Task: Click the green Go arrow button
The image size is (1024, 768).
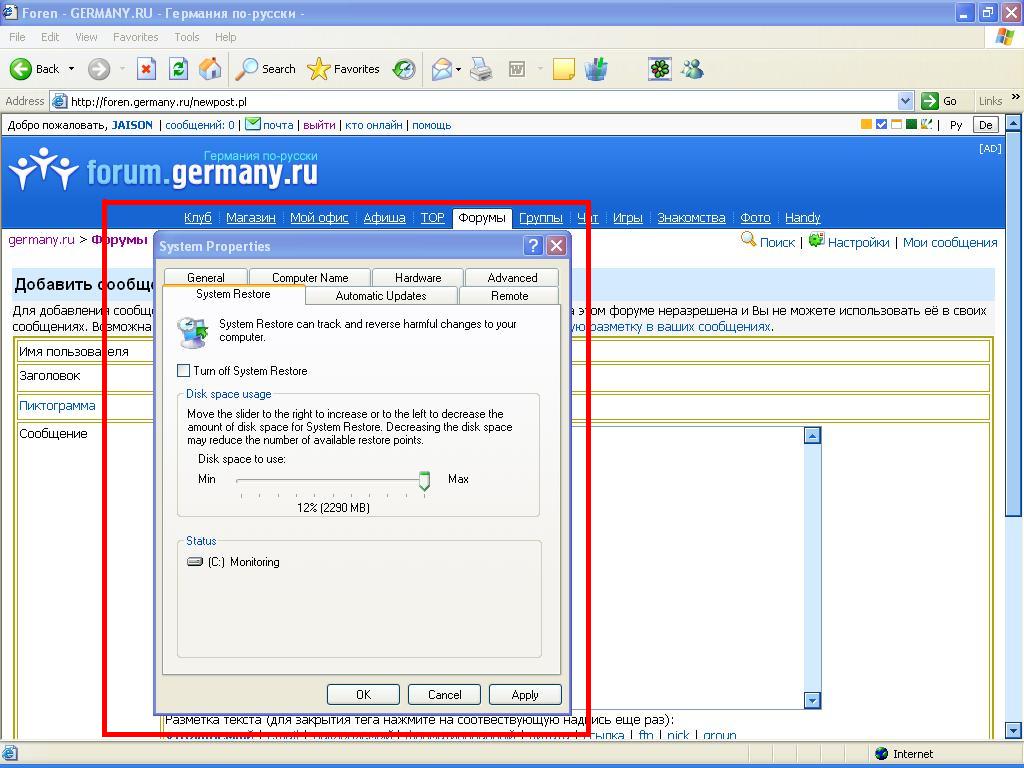Action: coord(929,101)
